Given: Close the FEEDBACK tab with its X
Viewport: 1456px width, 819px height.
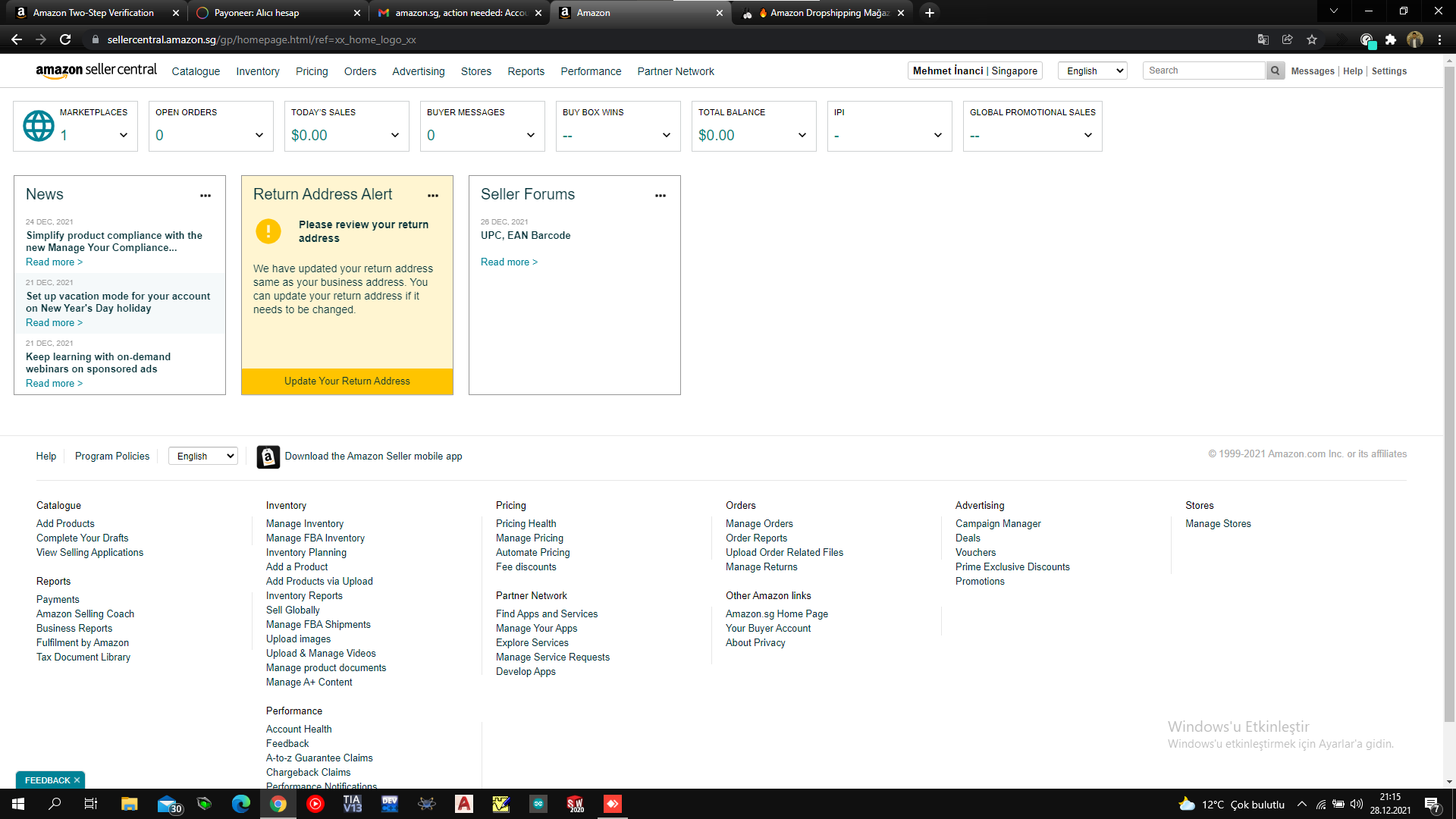Looking at the screenshot, I should pyautogui.click(x=77, y=780).
